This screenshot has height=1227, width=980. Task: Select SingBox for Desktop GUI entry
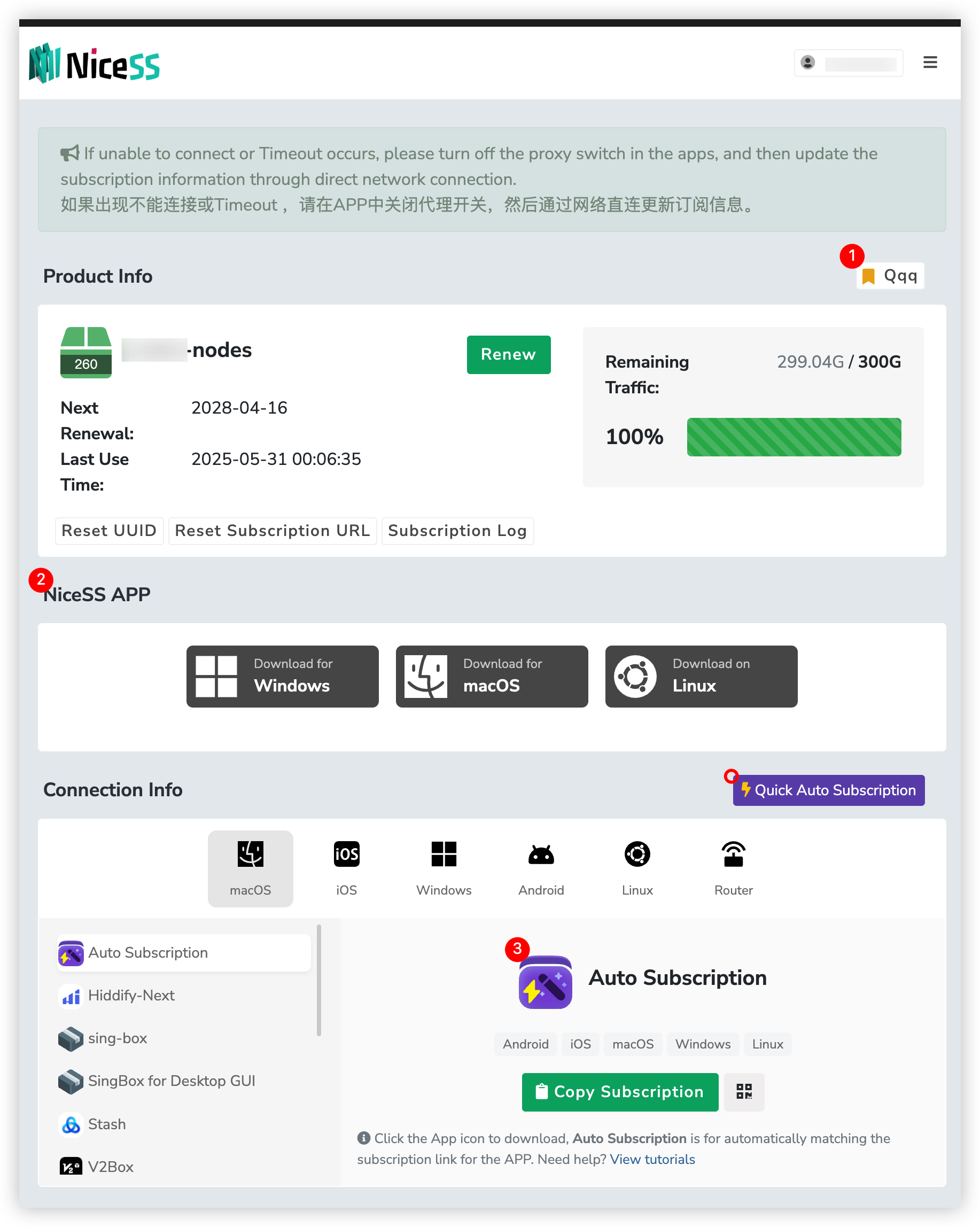coord(184,1081)
